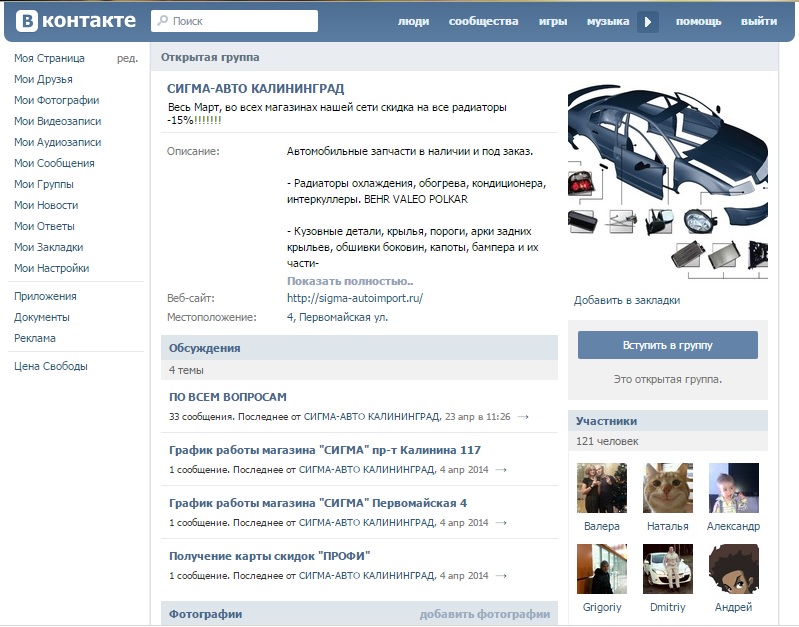Open Мои Видеозаписи
799x627 pixels.
coord(58,121)
